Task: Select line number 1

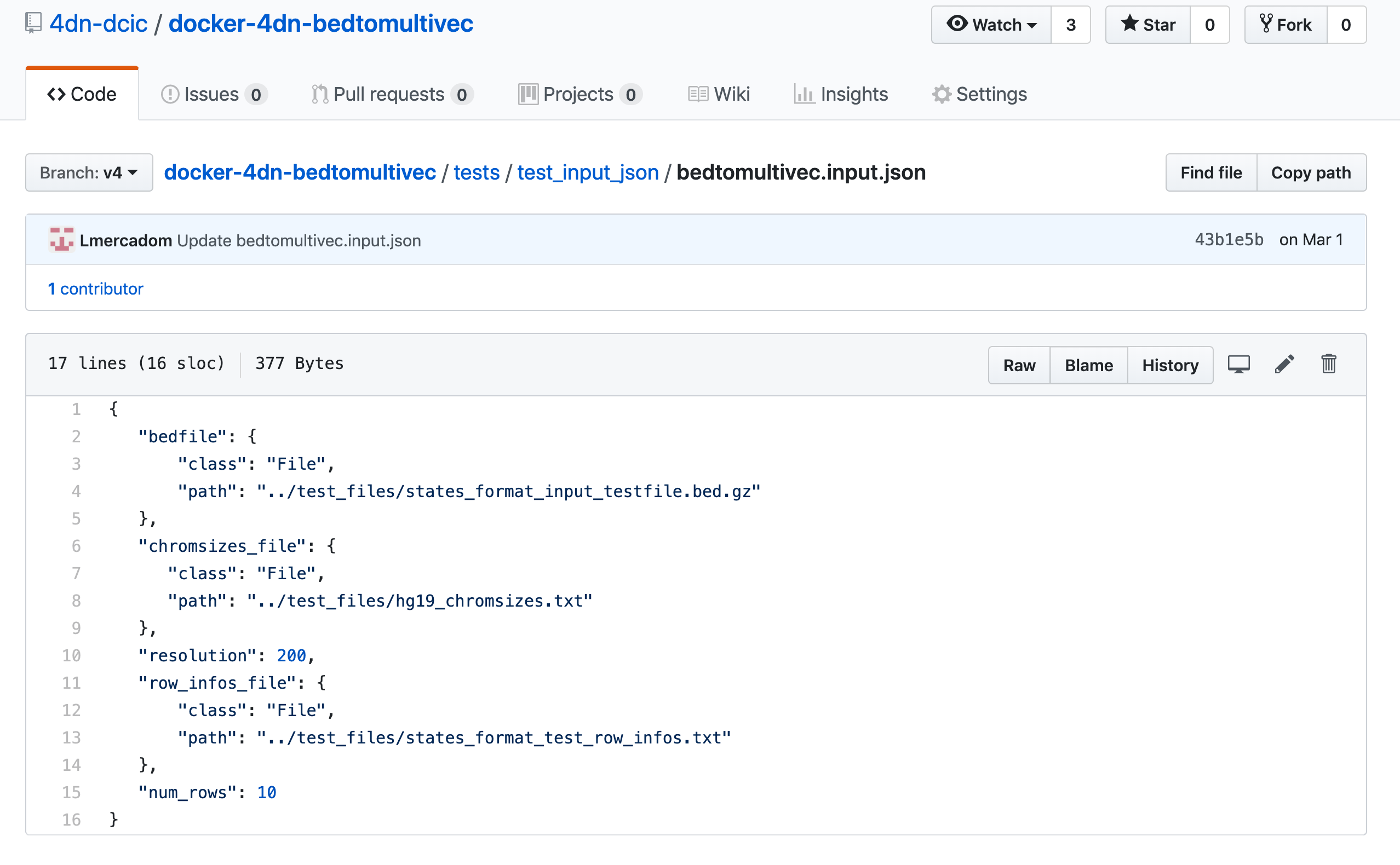Action: [76, 409]
